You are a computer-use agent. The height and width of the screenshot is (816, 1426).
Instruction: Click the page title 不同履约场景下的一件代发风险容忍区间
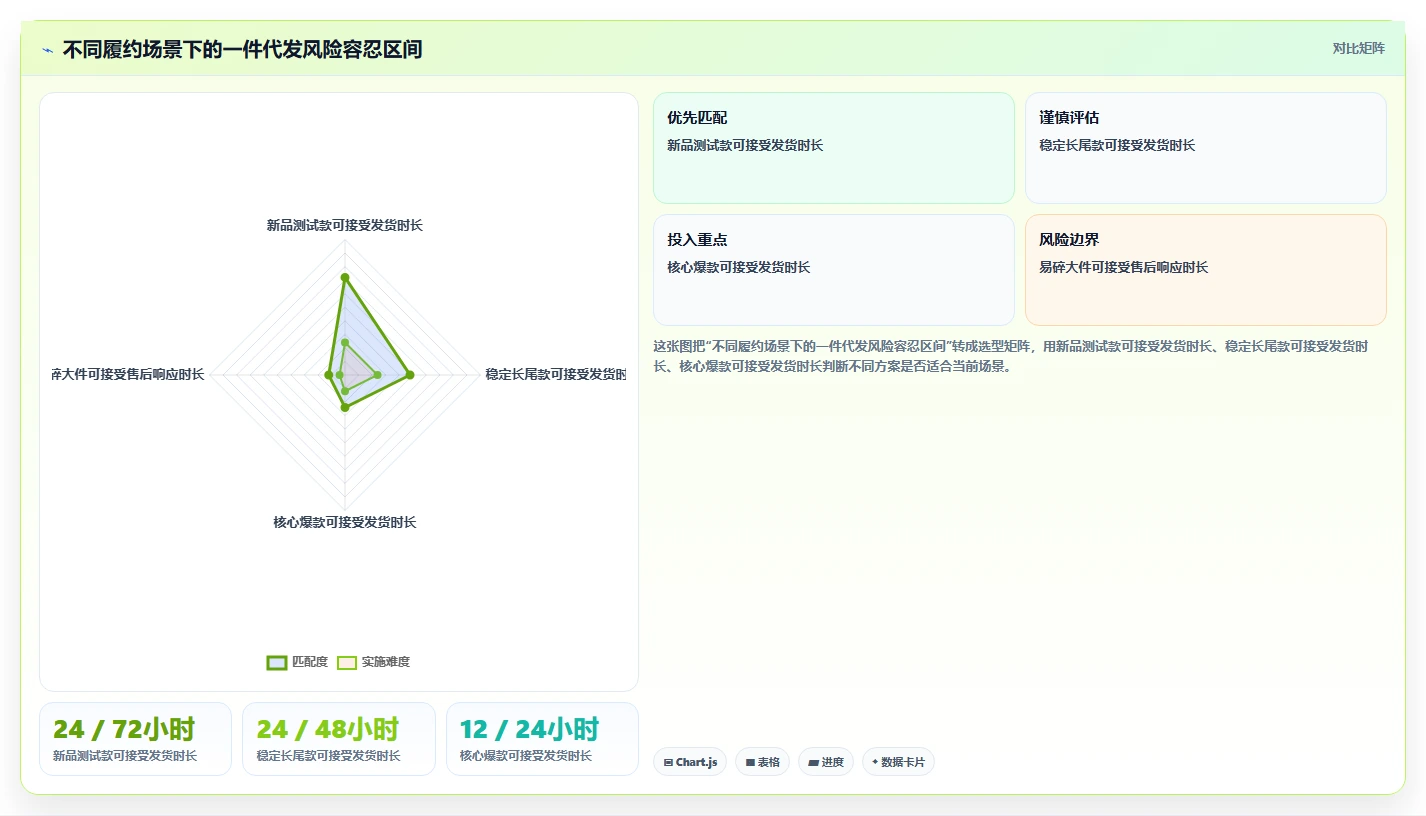pyautogui.click(x=242, y=49)
